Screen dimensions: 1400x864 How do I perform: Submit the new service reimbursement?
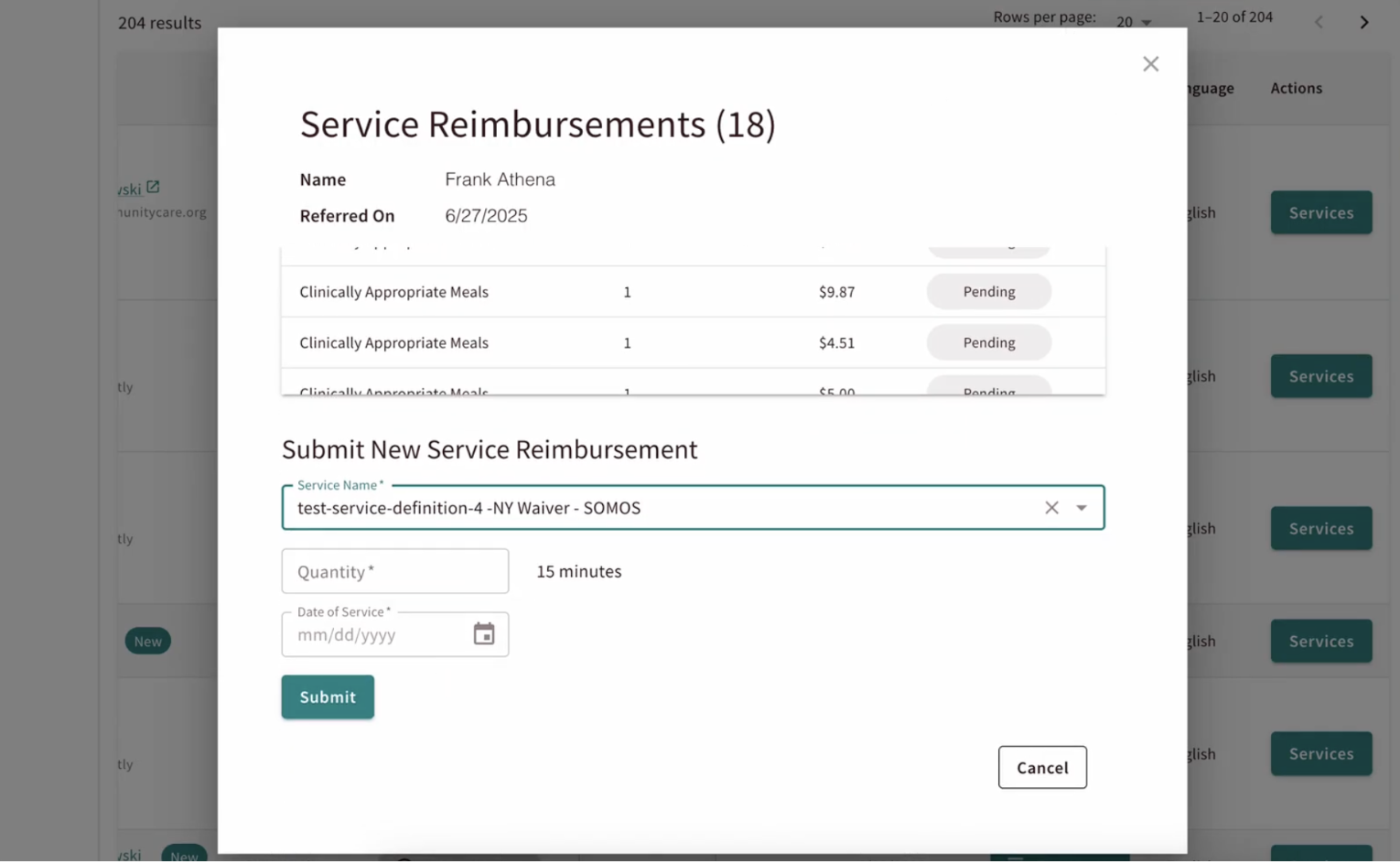pyautogui.click(x=328, y=697)
